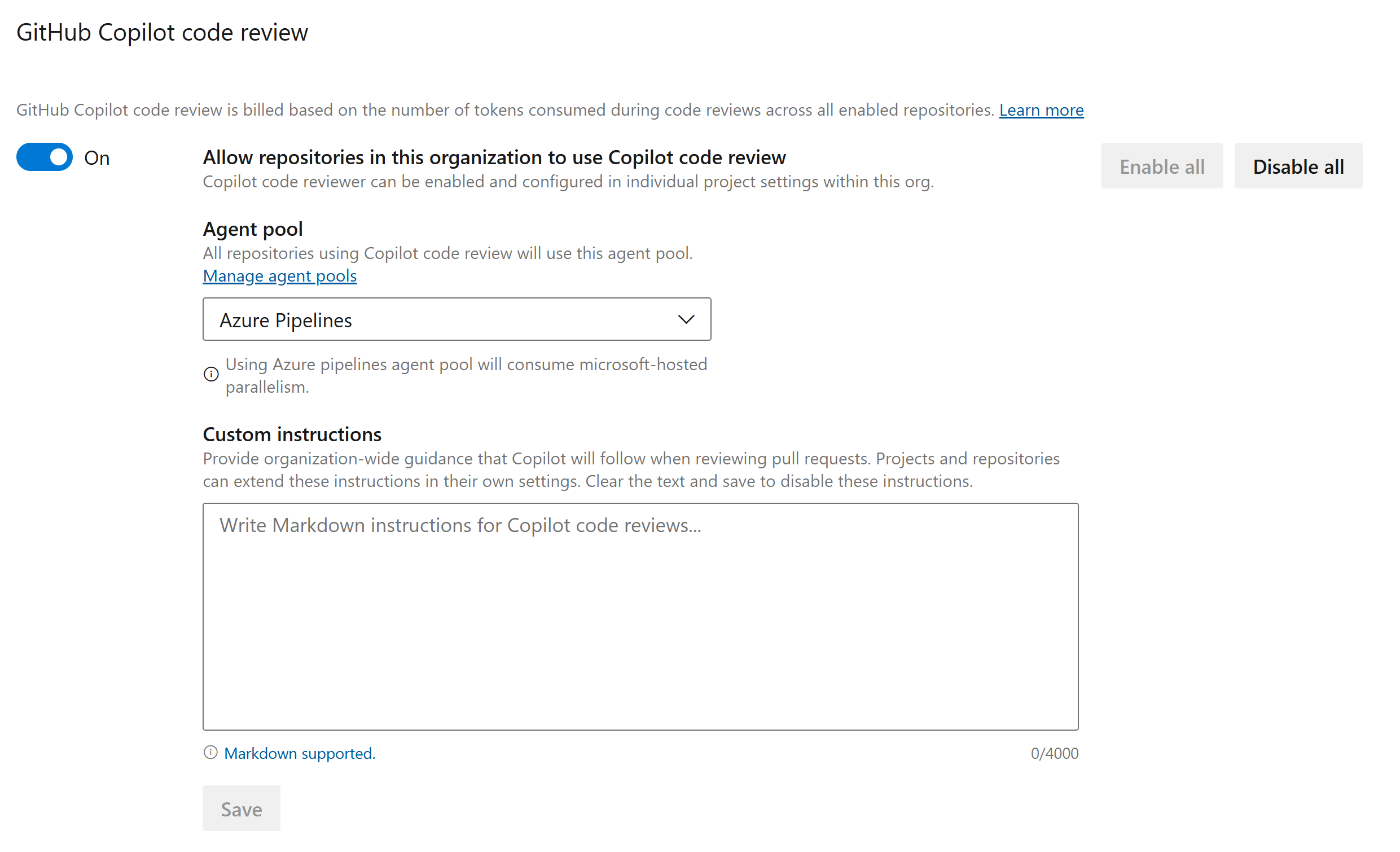Click the info icon before 'Markdown supported'
The image size is (1400, 852).
pos(210,752)
